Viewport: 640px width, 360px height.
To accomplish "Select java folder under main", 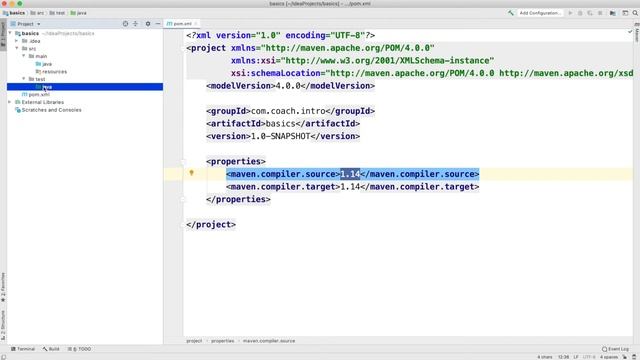I will click(44, 64).
